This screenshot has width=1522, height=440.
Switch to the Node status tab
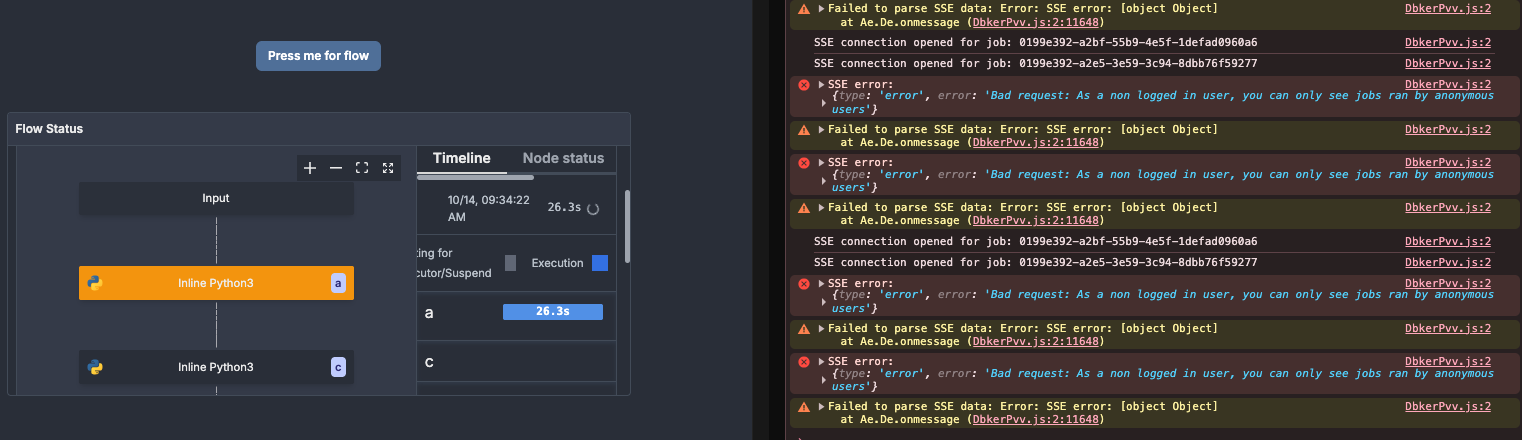tap(563, 158)
